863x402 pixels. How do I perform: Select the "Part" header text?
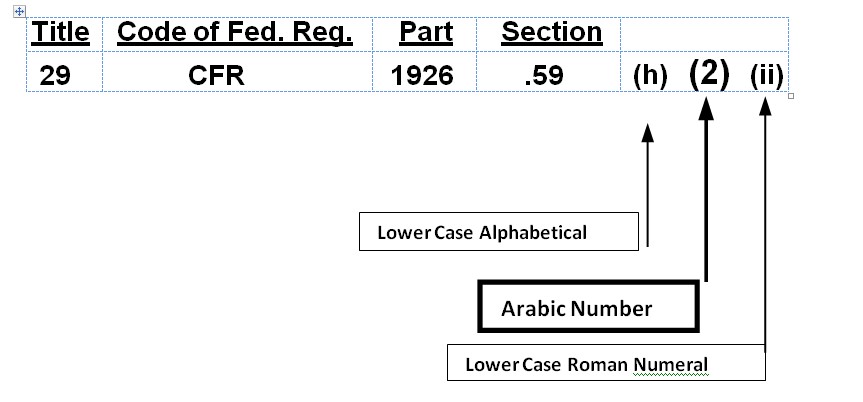click(426, 33)
